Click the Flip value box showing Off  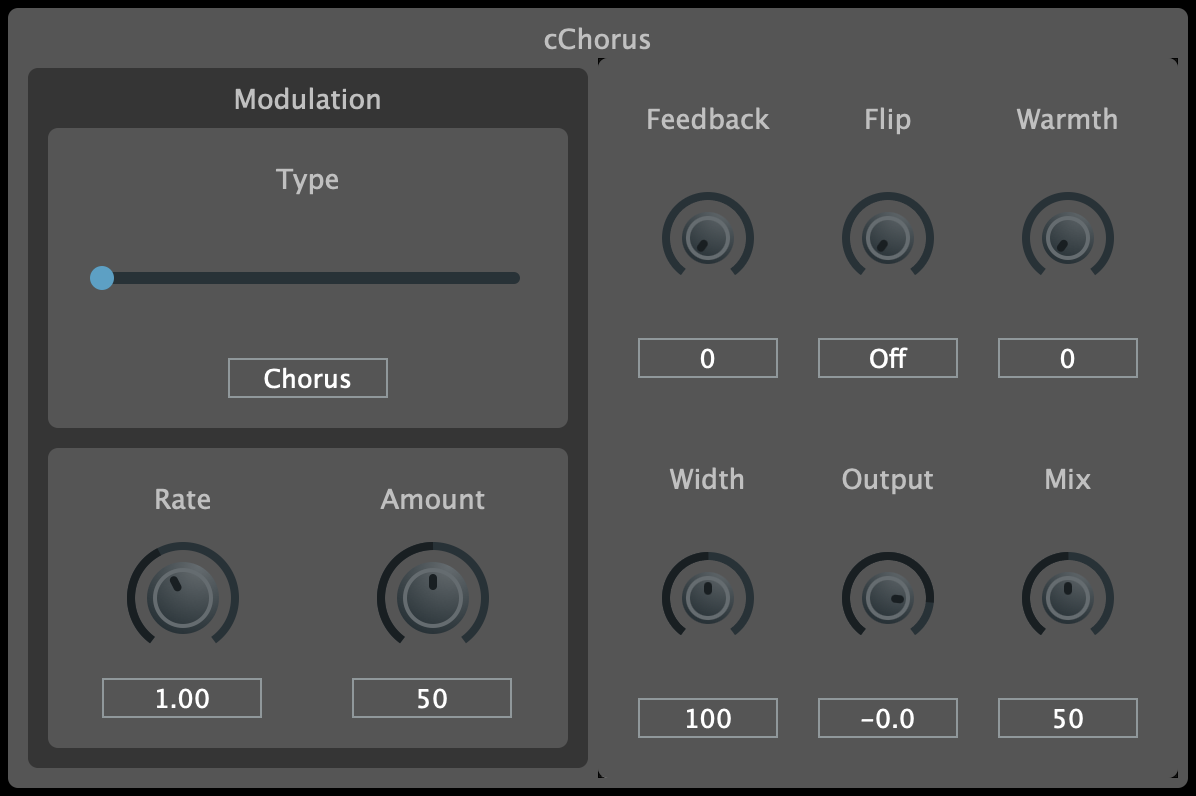tap(888, 358)
